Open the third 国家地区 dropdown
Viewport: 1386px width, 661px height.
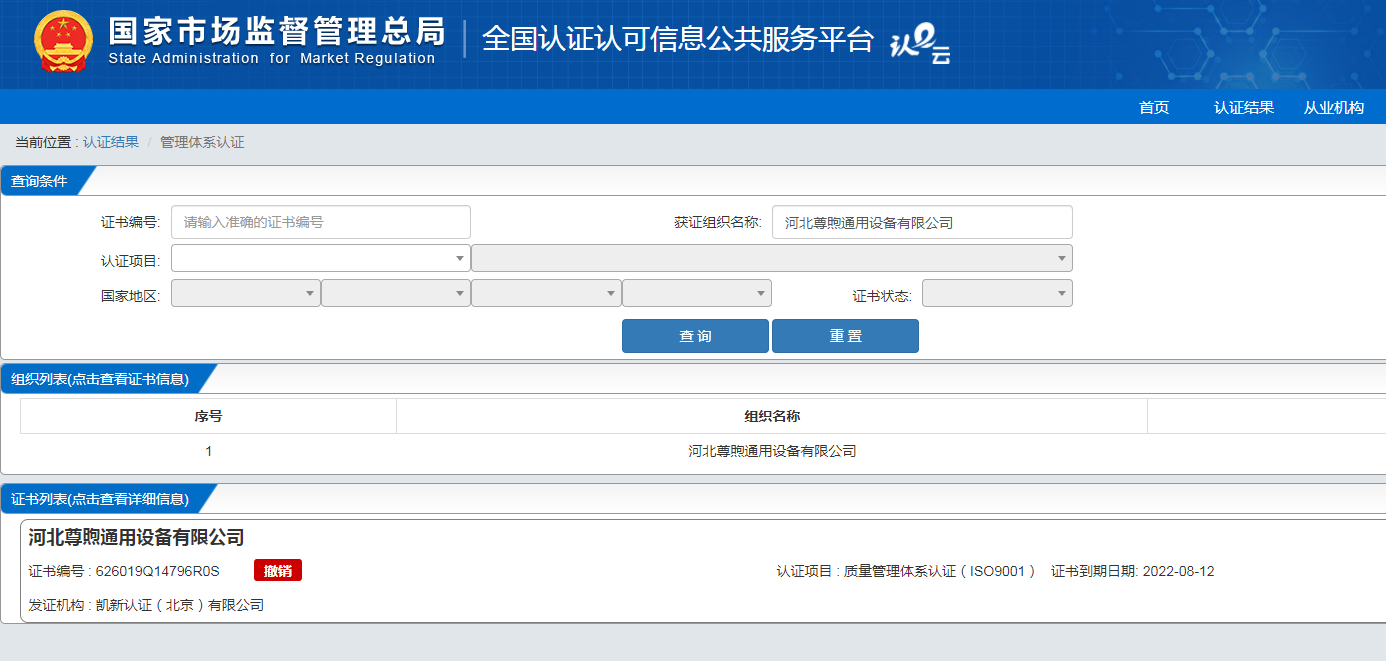(546, 293)
